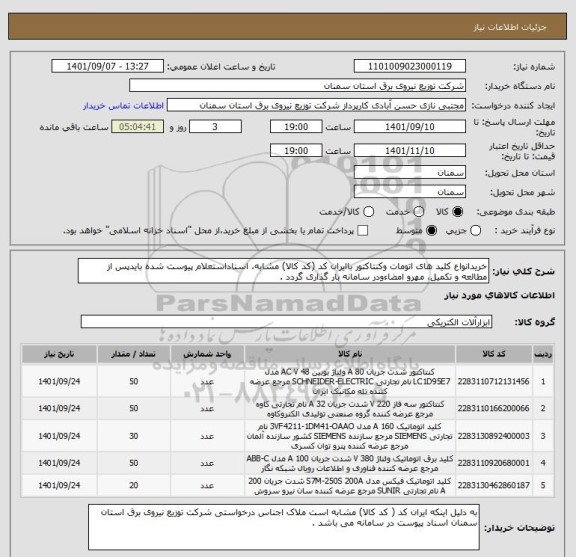This screenshot has height=557, width=576.
Task: Open buyer contact info link اطلاعات تماس خریدار
Action: point(123,106)
